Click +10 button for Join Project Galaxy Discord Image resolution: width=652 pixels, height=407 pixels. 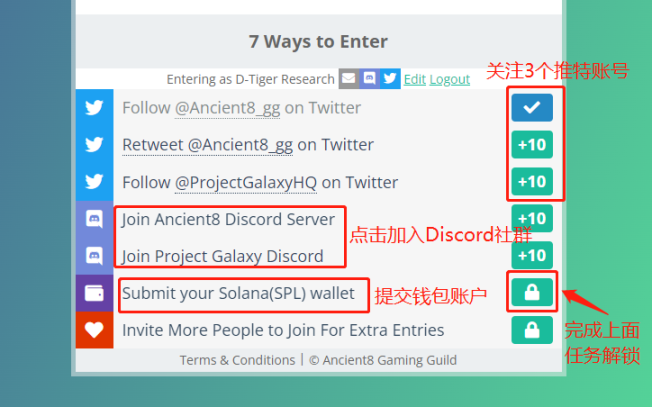pyautogui.click(x=532, y=255)
